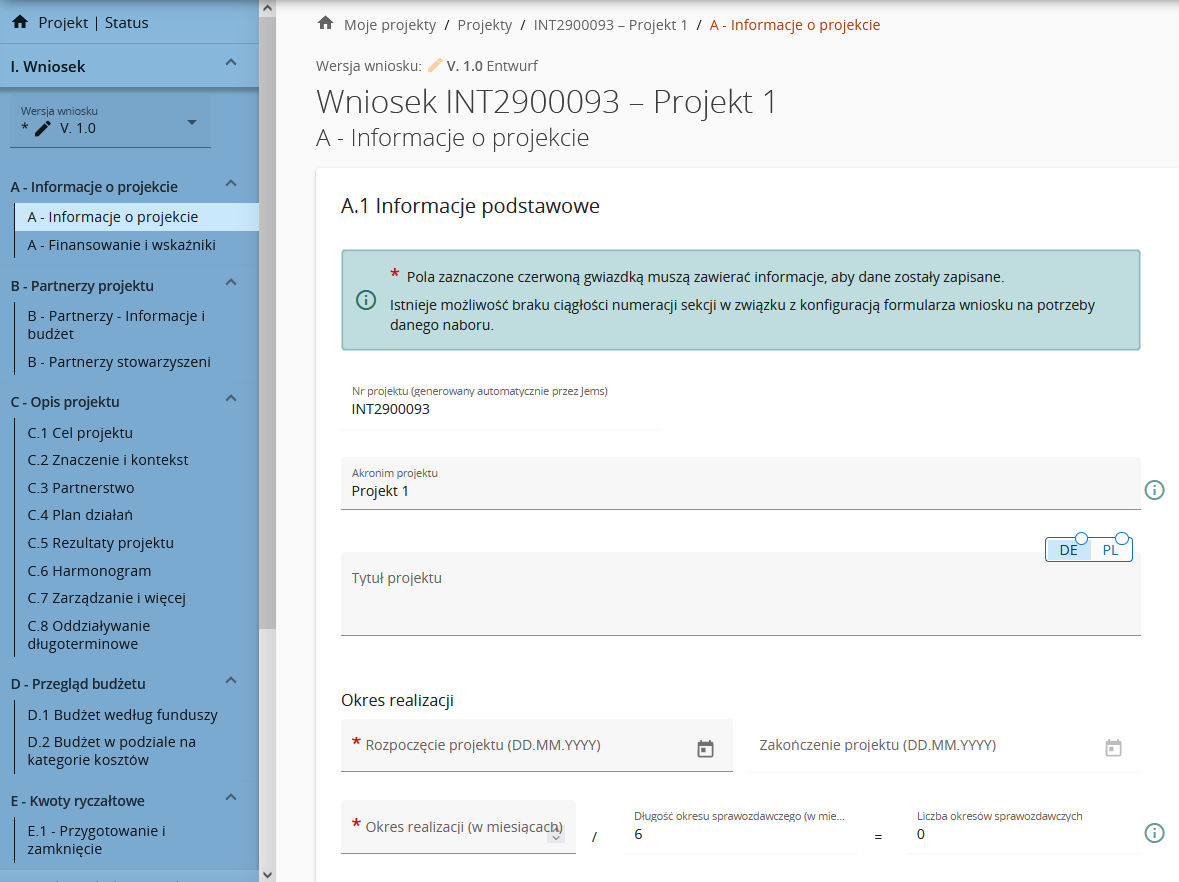Screen dimensions: 1179x882
Task: Open A - Finansowanie i wskaźniki page
Action: point(121,245)
